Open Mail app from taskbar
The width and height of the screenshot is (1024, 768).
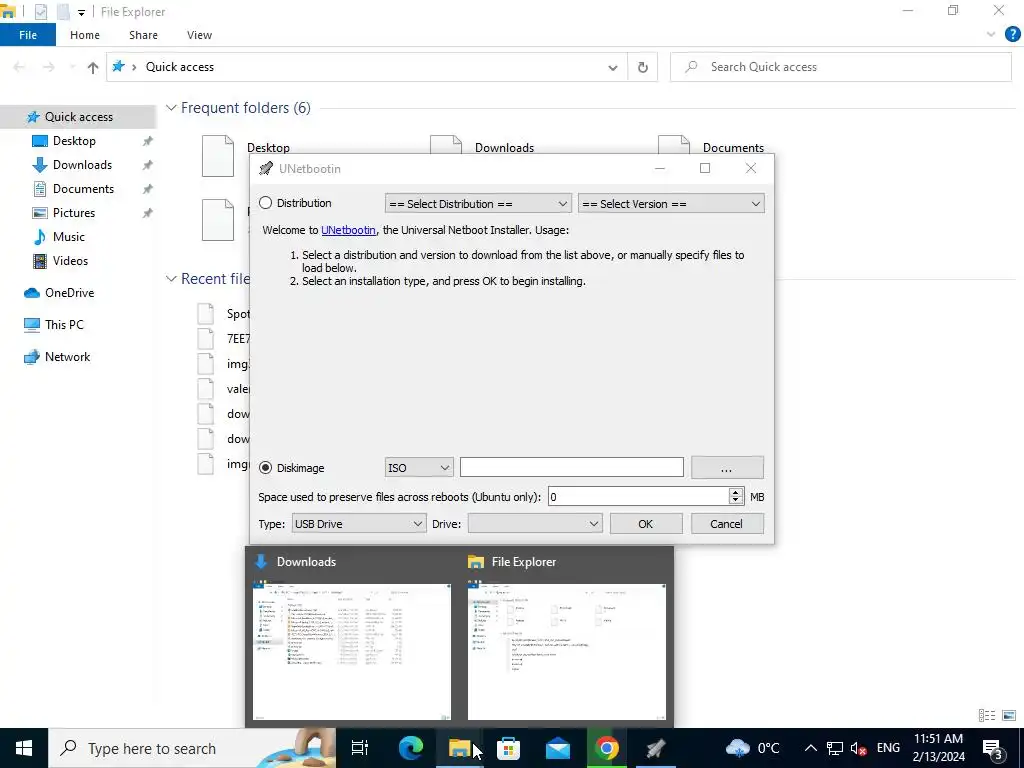click(557, 748)
